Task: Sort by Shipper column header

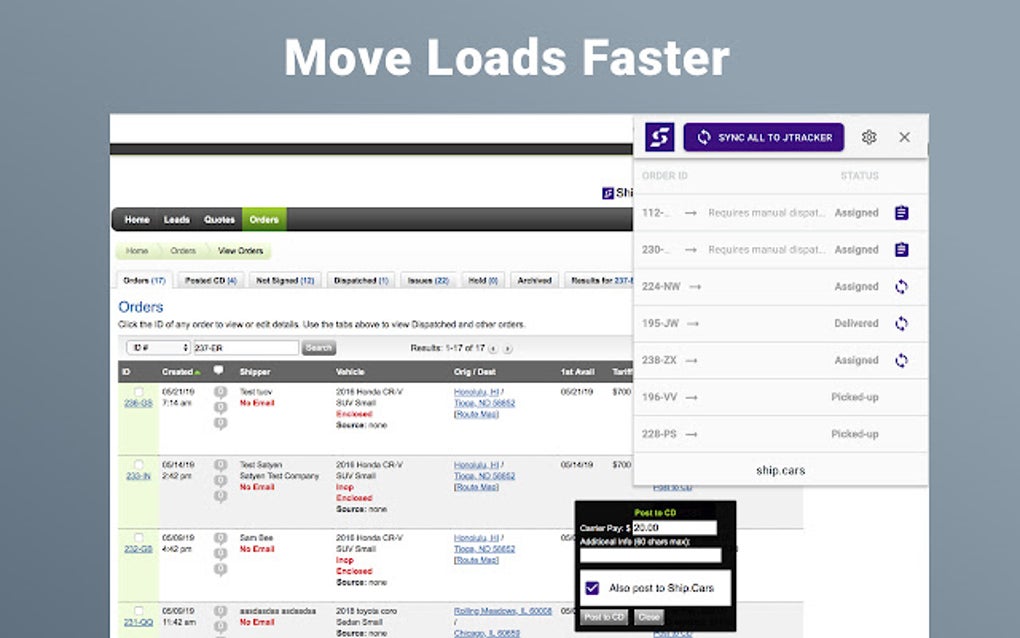Action: 255,372
